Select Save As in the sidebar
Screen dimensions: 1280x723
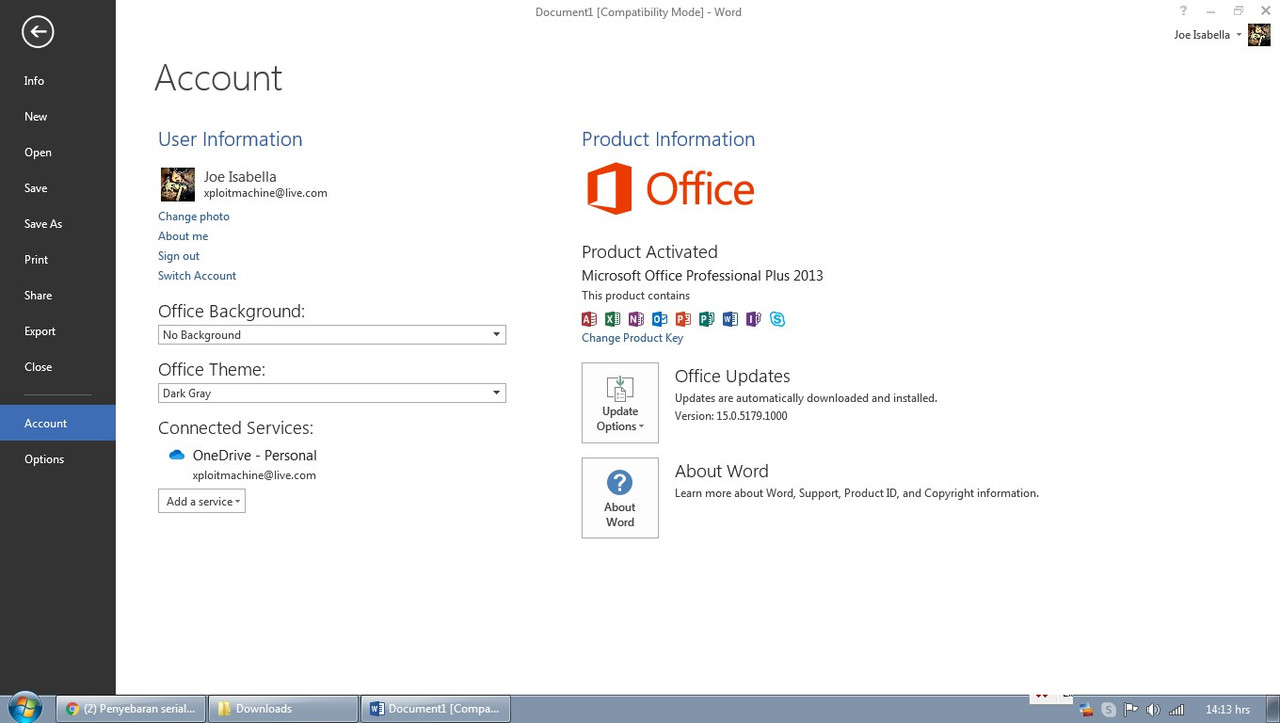(43, 224)
